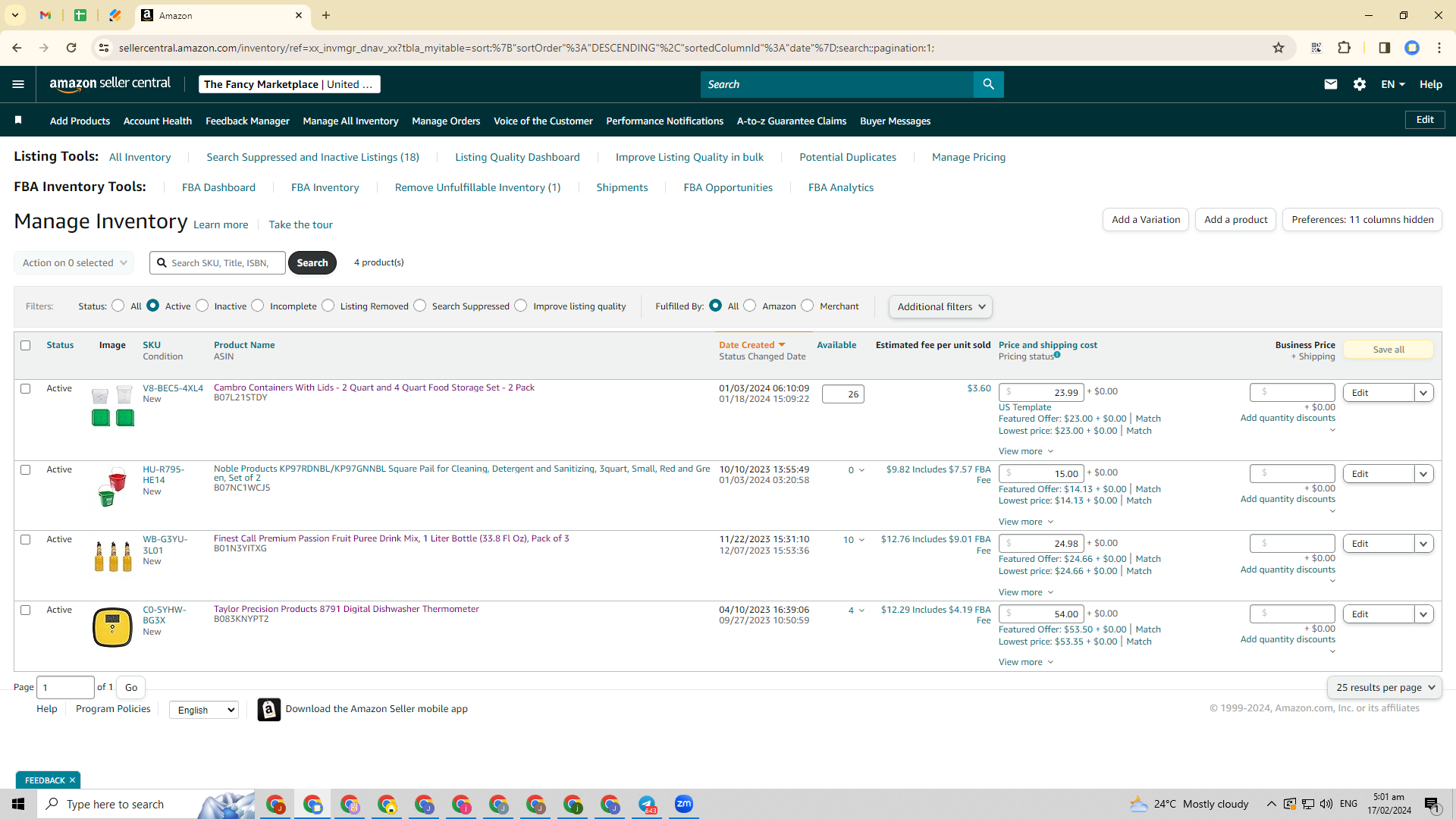Click the Pricing status info icon
The width and height of the screenshot is (1456, 819).
1057,355
